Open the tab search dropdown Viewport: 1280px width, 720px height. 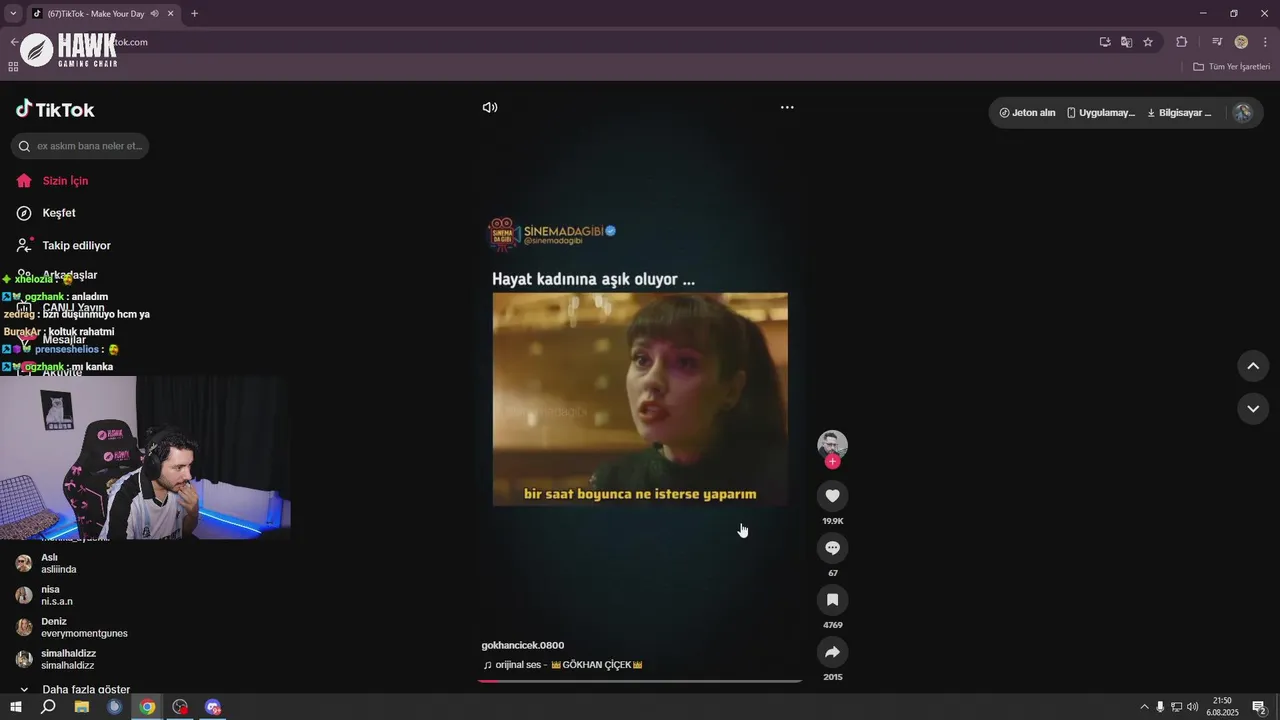(x=13, y=14)
